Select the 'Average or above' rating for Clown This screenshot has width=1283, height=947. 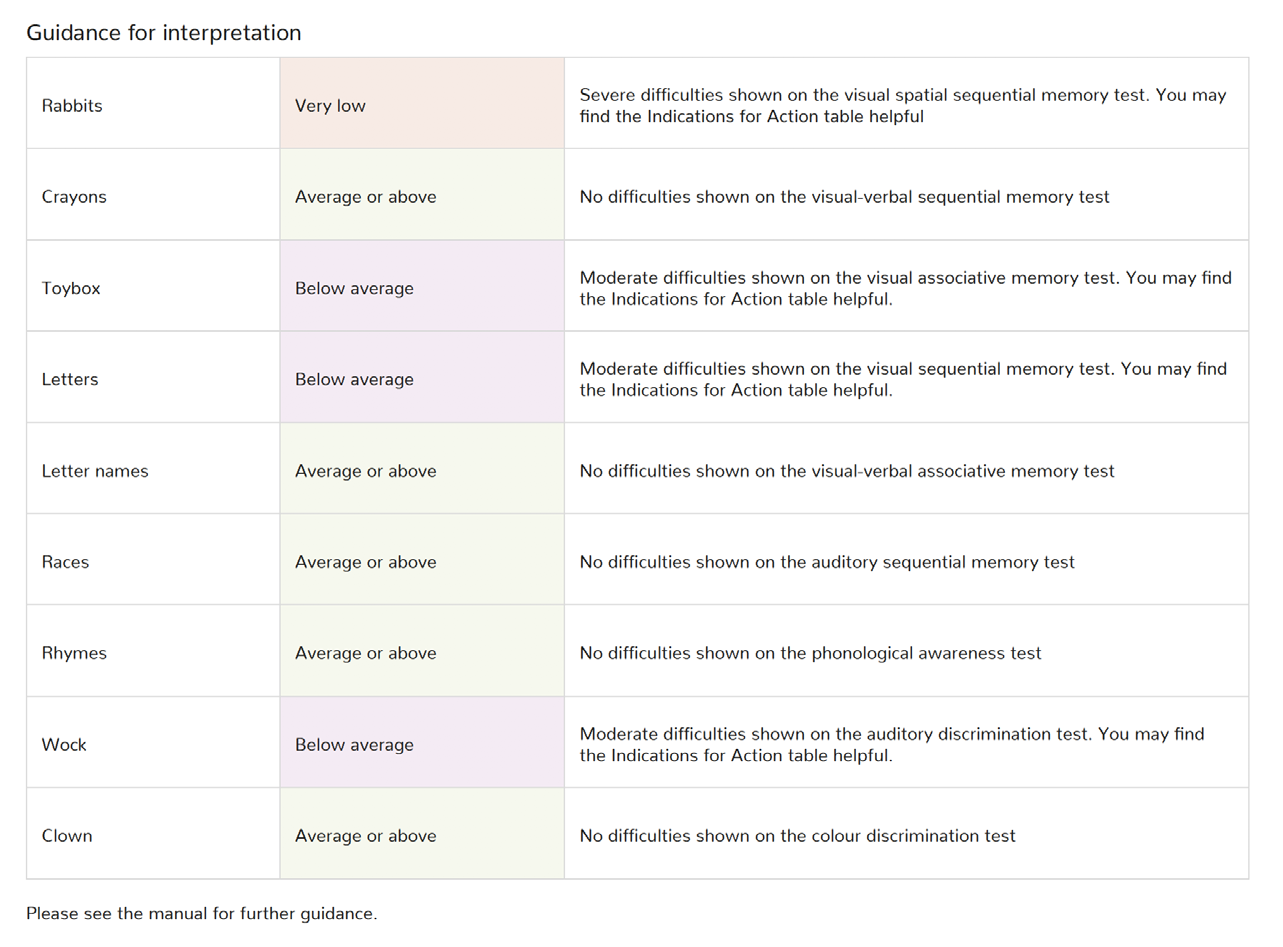422,834
